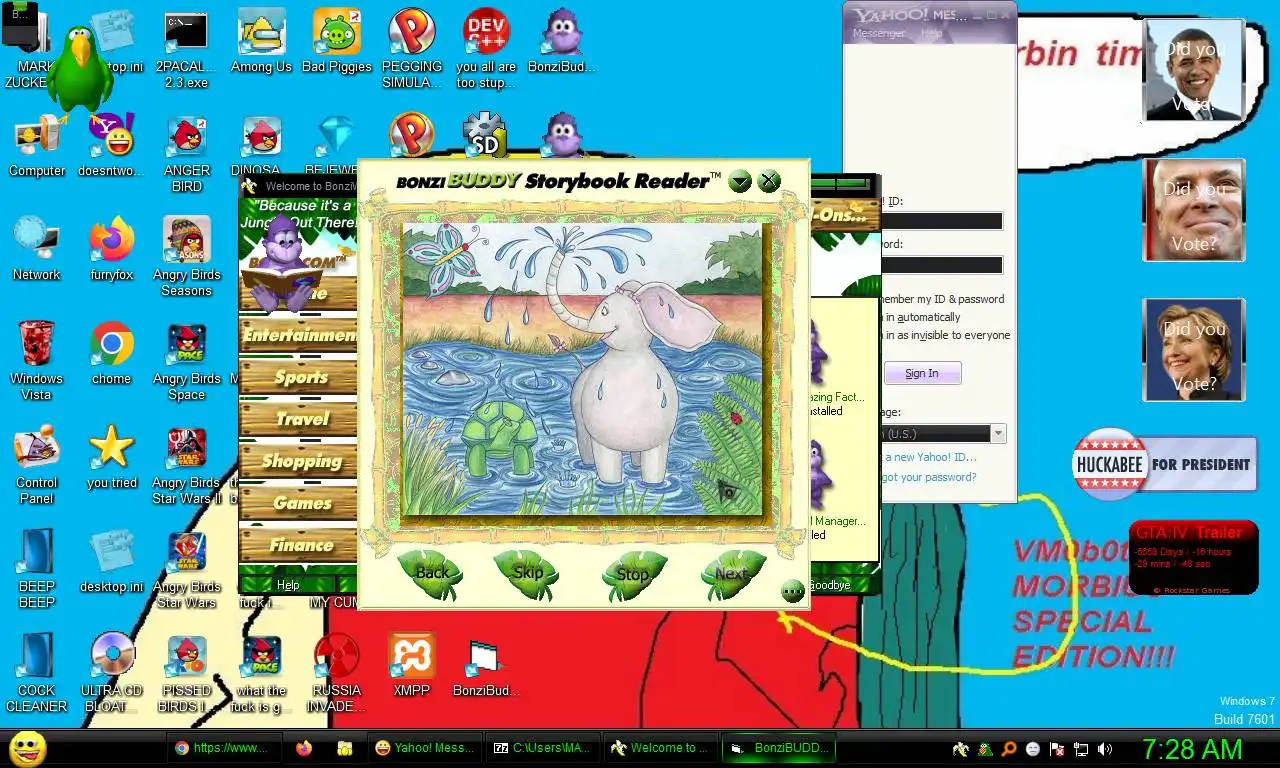Click the Obama 'Did you Vote?' gadget
Screen dimensions: 1280x768
pyautogui.click(x=1193, y=70)
